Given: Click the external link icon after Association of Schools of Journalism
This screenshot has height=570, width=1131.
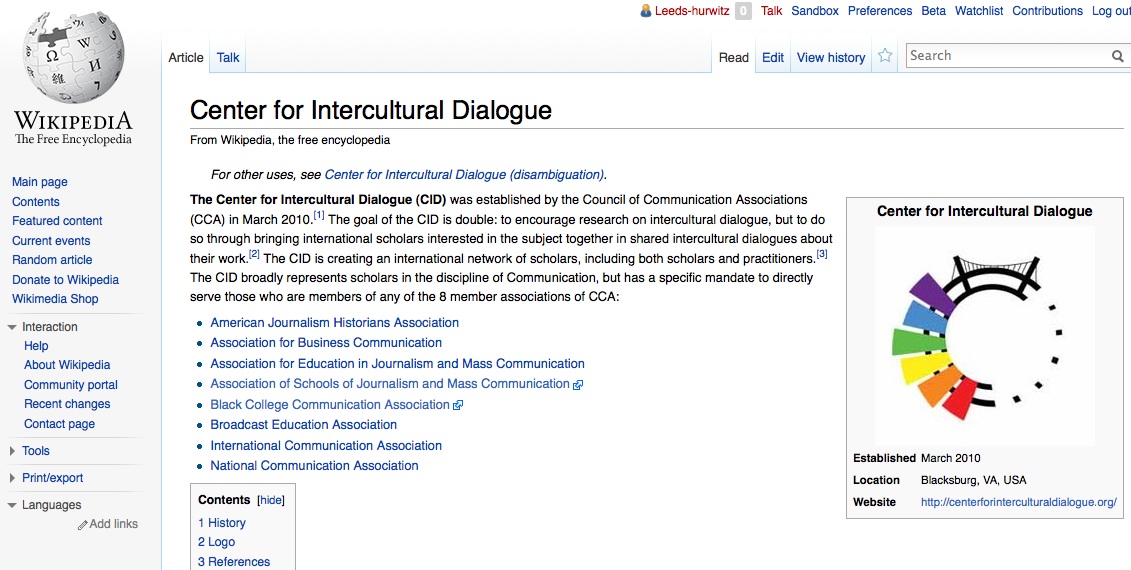Looking at the screenshot, I should click(578, 385).
